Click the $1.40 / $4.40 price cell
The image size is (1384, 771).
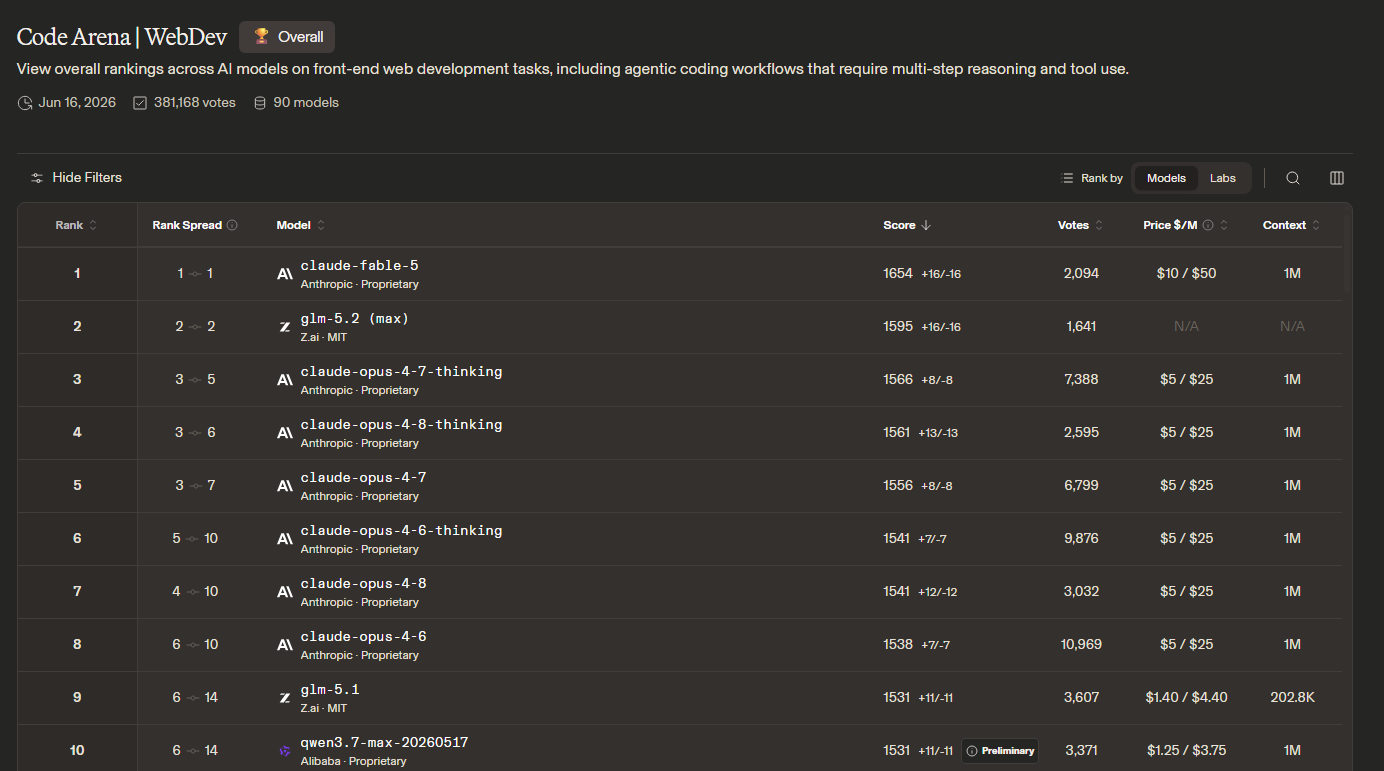[x=1186, y=698]
